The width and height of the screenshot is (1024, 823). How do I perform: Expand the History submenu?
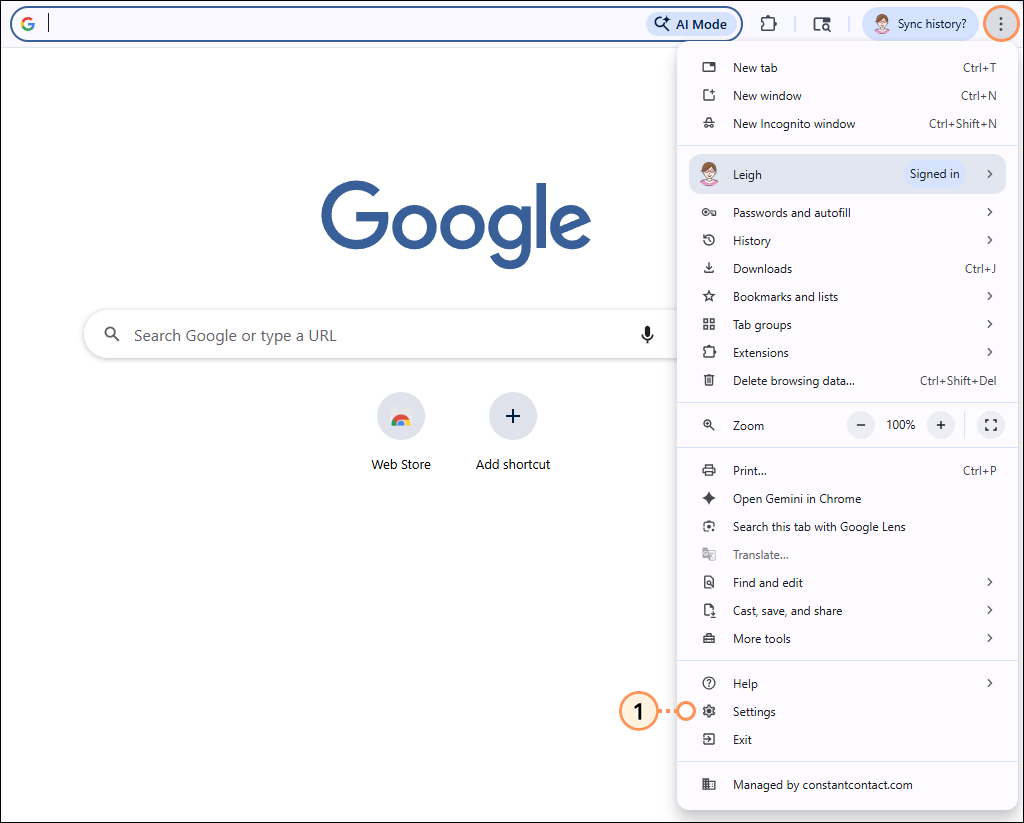751,240
